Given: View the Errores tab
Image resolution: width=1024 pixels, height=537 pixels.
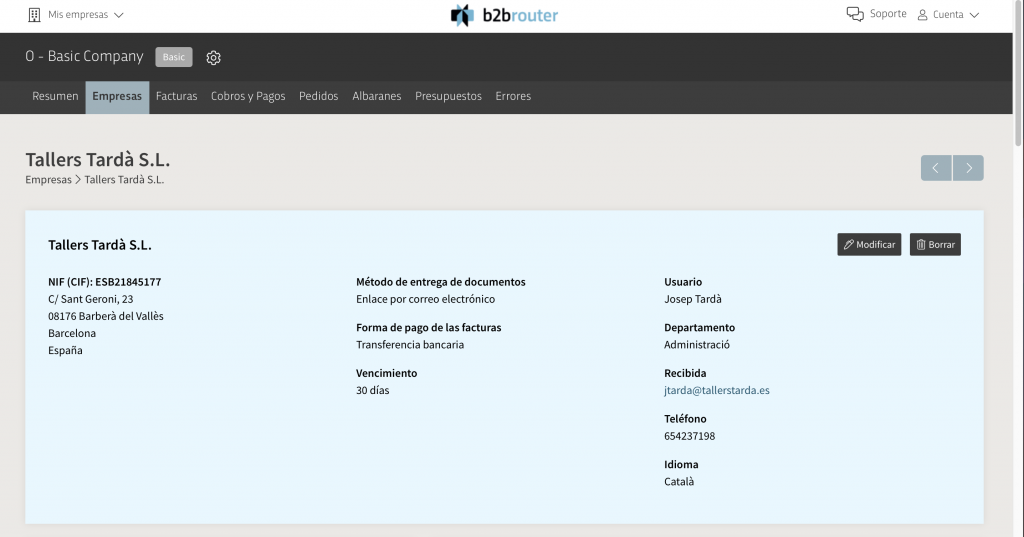Looking at the screenshot, I should (x=513, y=97).
